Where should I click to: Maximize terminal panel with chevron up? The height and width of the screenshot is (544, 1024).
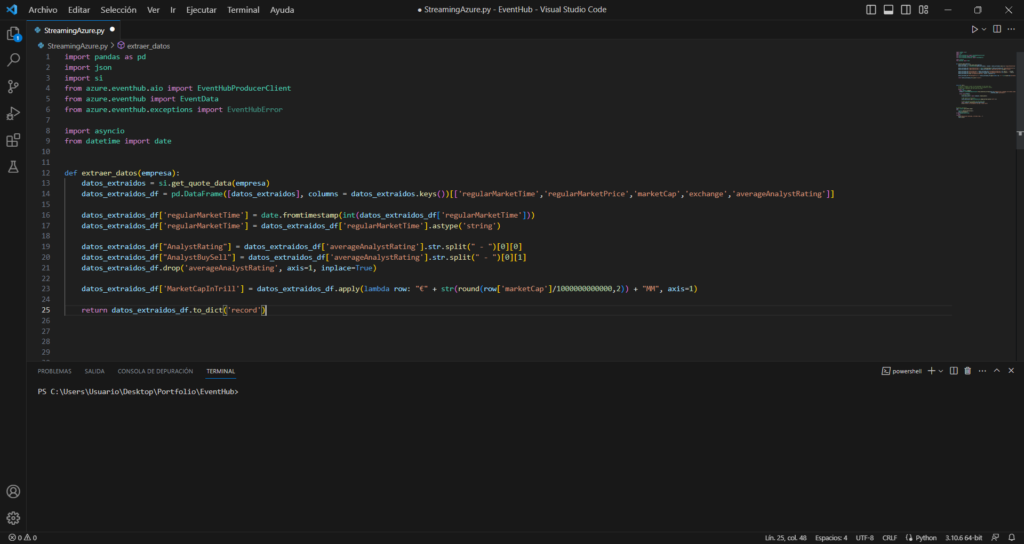tap(996, 371)
